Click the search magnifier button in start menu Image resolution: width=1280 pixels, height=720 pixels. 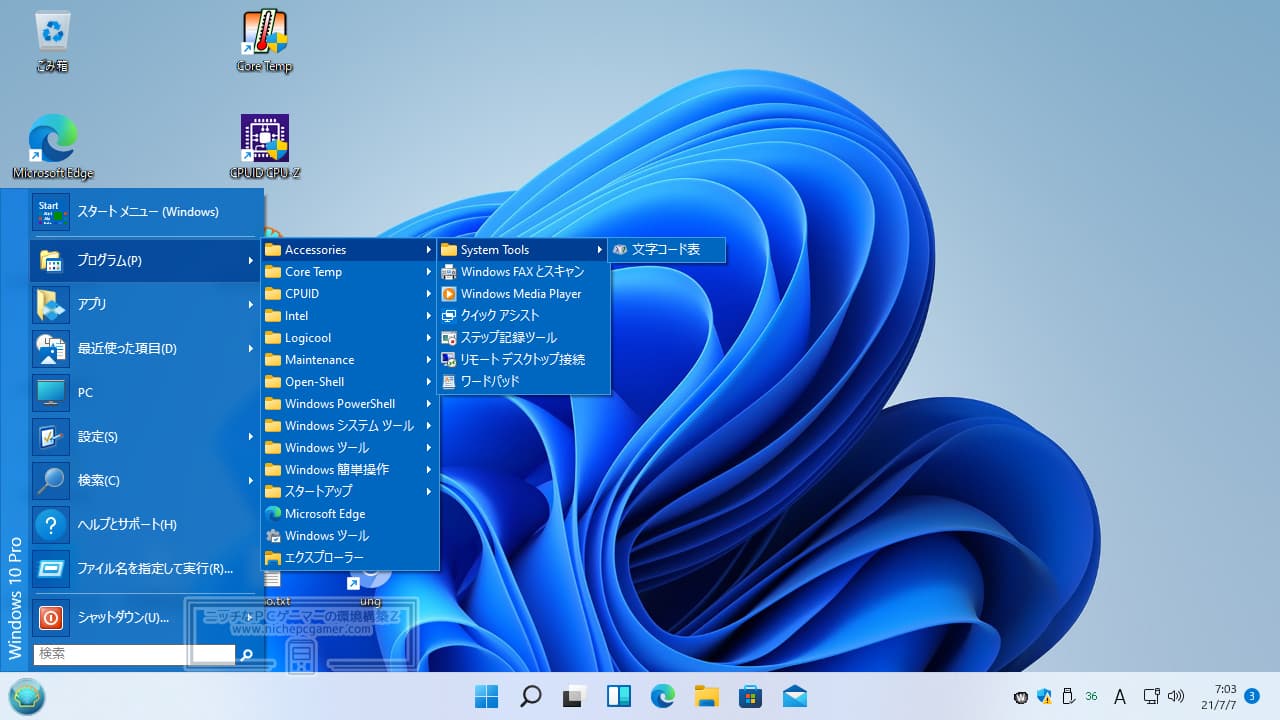(246, 654)
